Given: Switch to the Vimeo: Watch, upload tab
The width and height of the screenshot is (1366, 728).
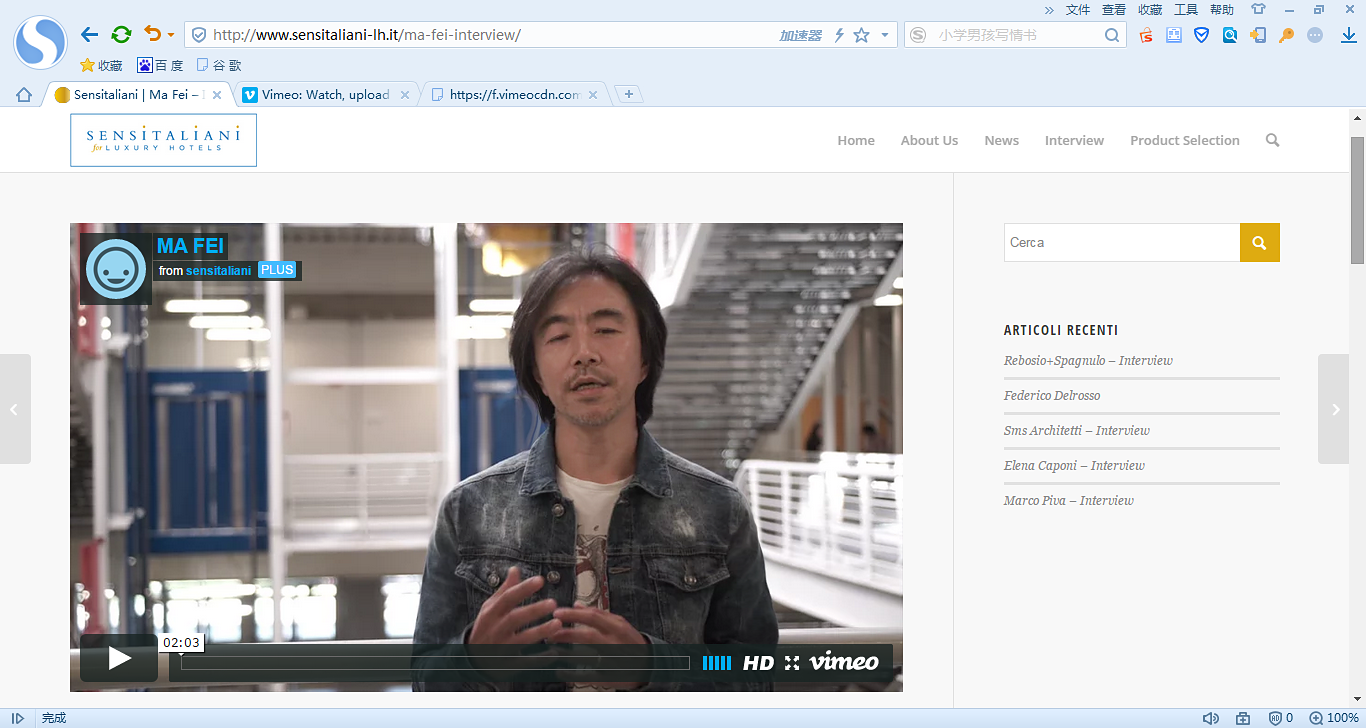Looking at the screenshot, I should (x=325, y=95).
